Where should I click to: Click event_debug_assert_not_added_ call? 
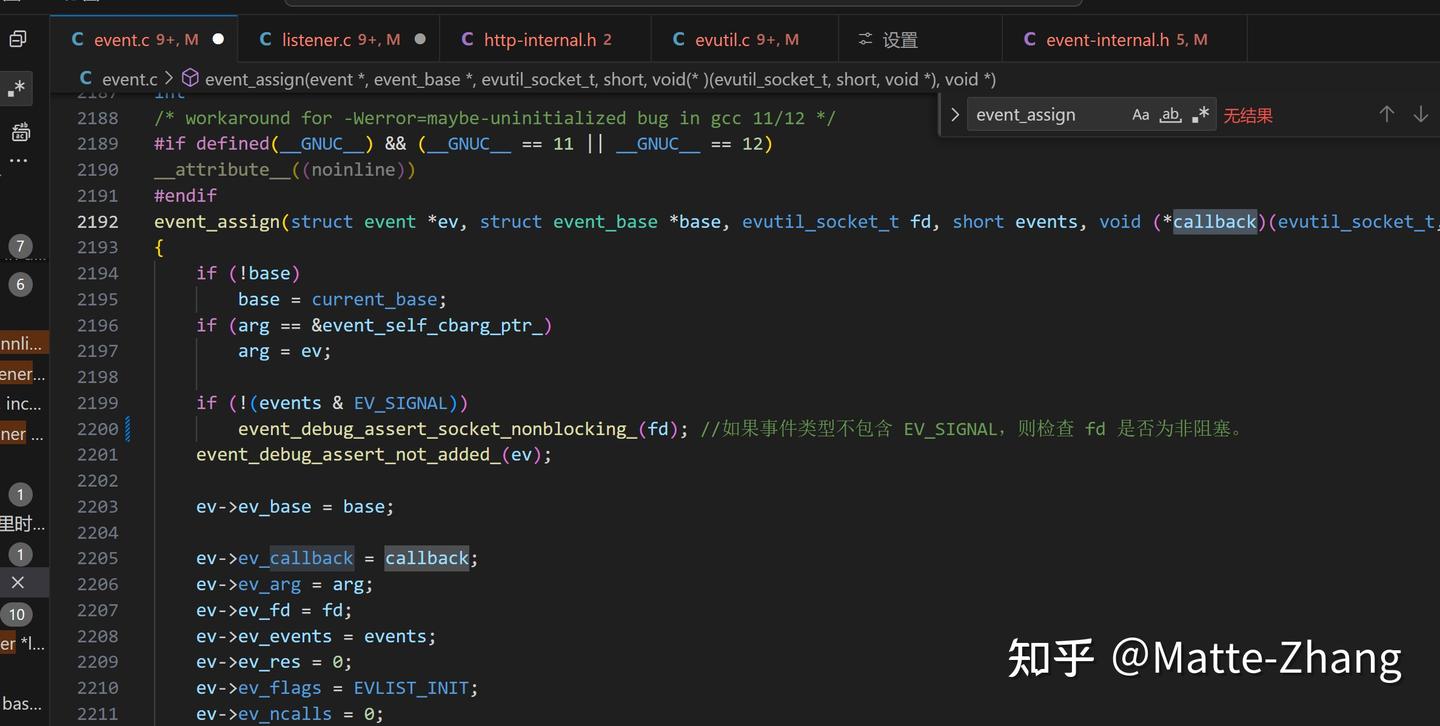click(348, 455)
